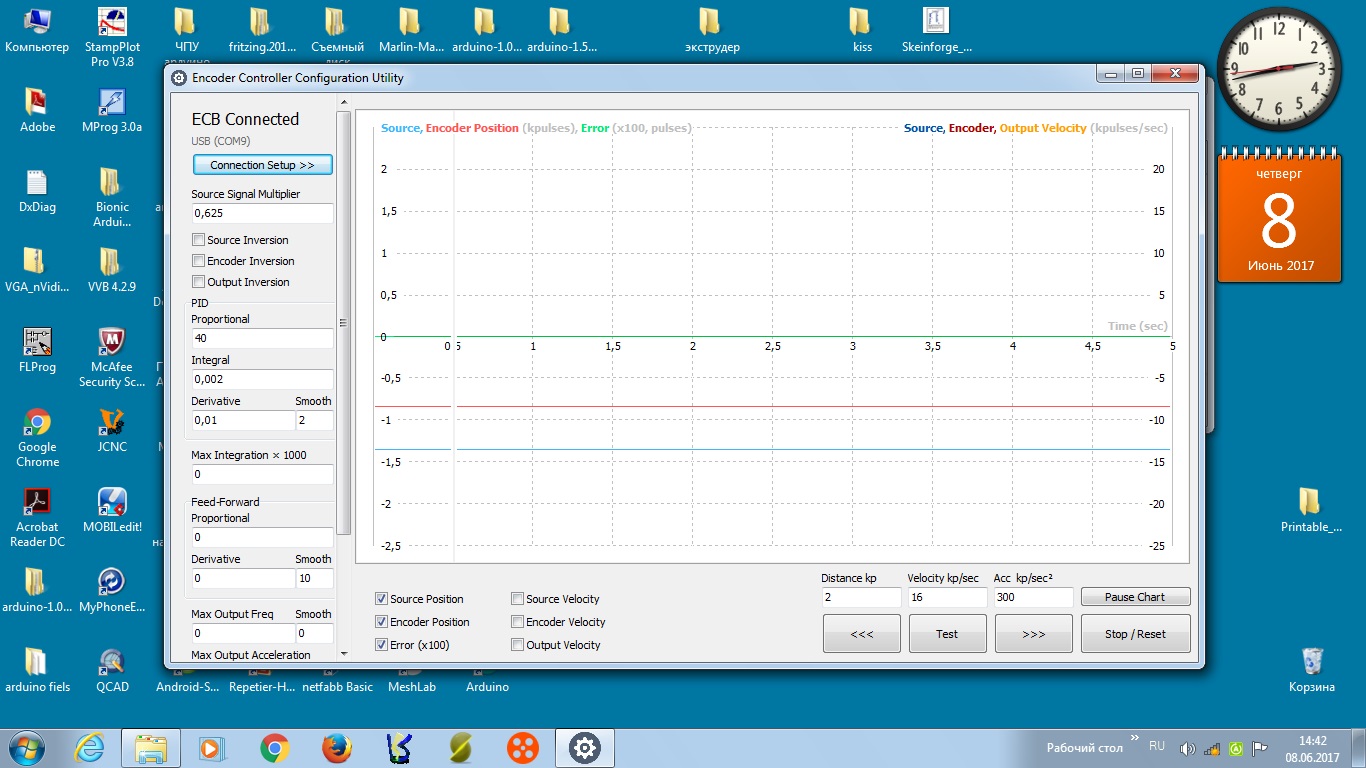This screenshot has width=1366, height=768.
Task: Open the MyPhoneE... desktop shortcut
Action: 112,590
